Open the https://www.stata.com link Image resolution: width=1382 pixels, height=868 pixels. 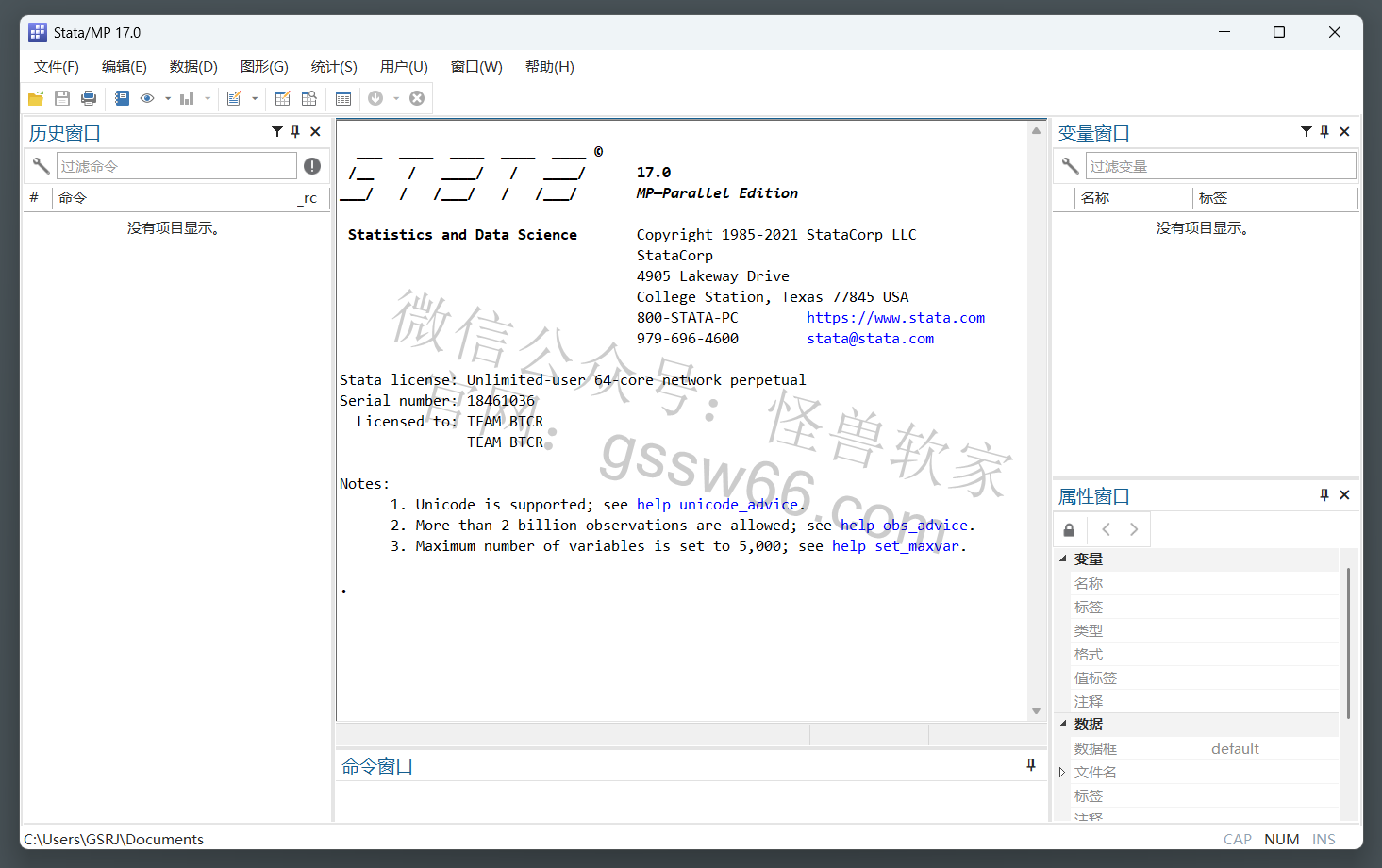[895, 318]
